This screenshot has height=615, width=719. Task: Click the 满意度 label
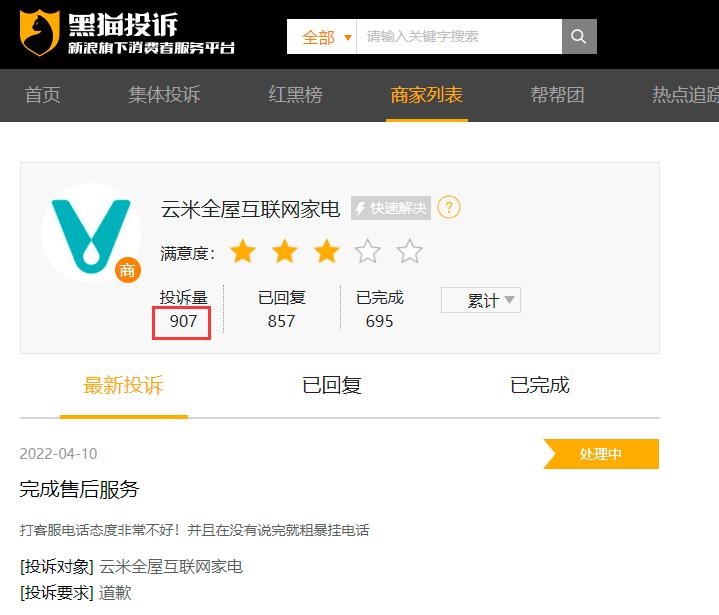pyautogui.click(x=188, y=253)
